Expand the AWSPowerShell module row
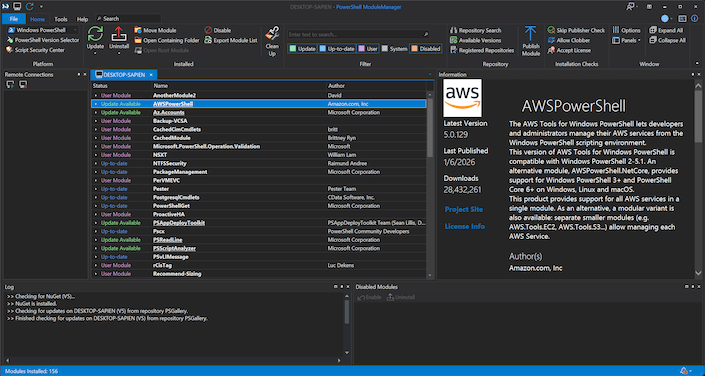 (96, 104)
